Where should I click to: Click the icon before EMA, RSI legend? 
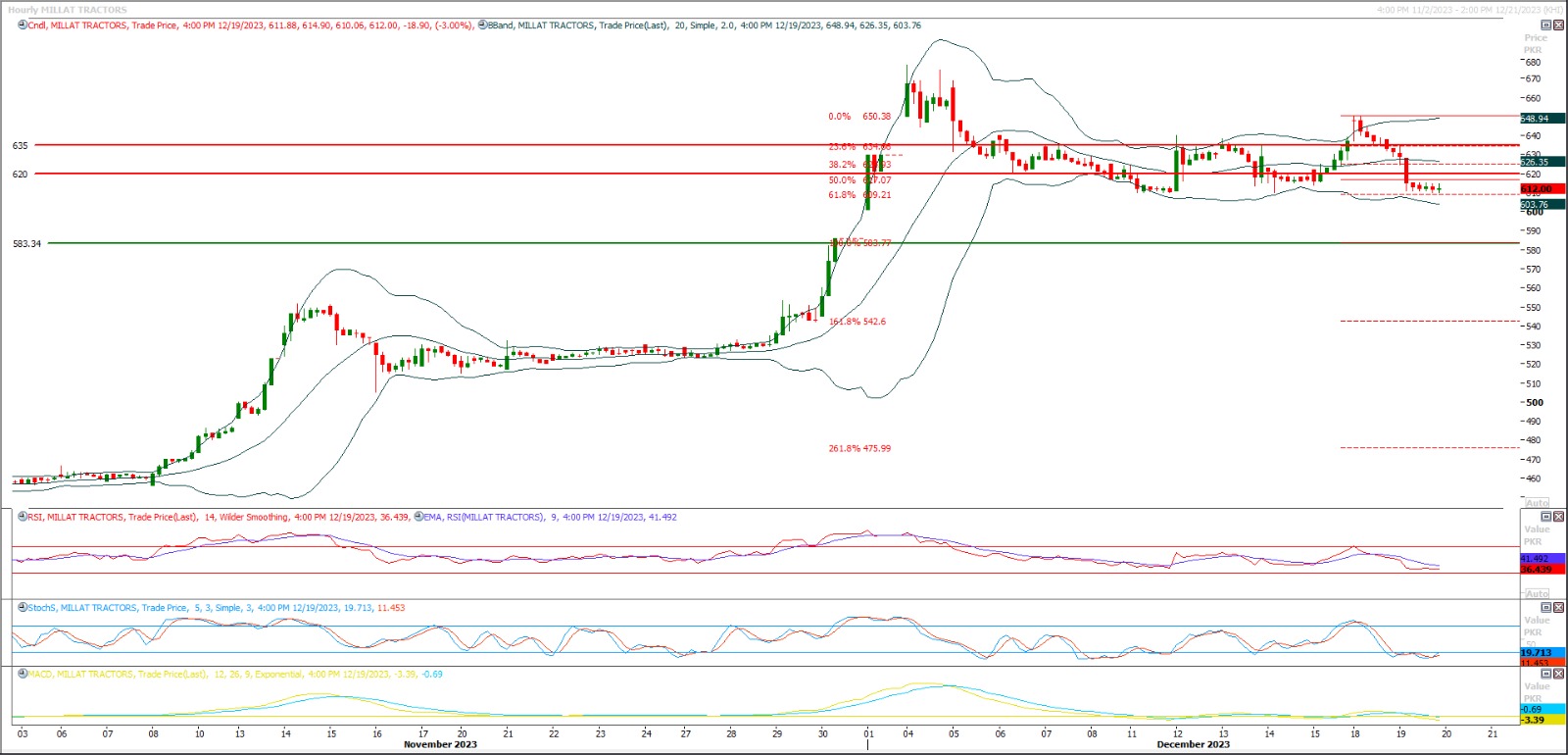coord(418,517)
